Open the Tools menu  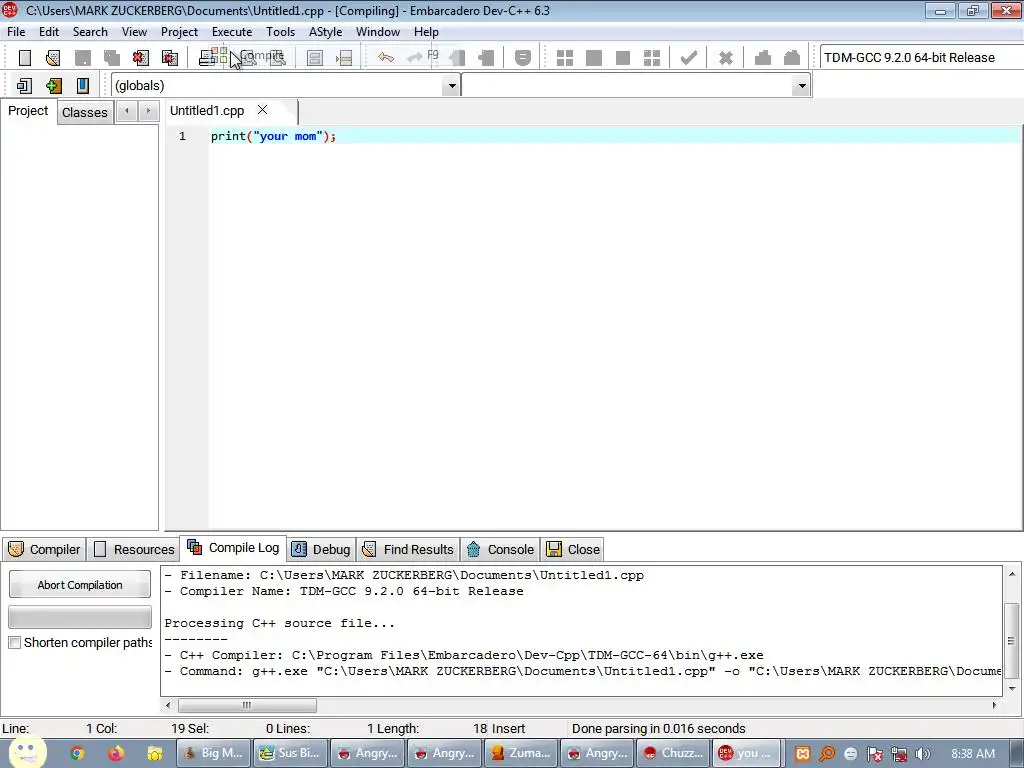click(x=280, y=32)
